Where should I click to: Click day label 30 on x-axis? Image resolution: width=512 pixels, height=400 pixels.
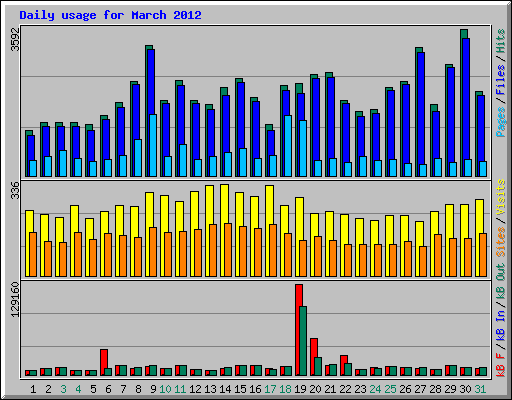point(465,389)
